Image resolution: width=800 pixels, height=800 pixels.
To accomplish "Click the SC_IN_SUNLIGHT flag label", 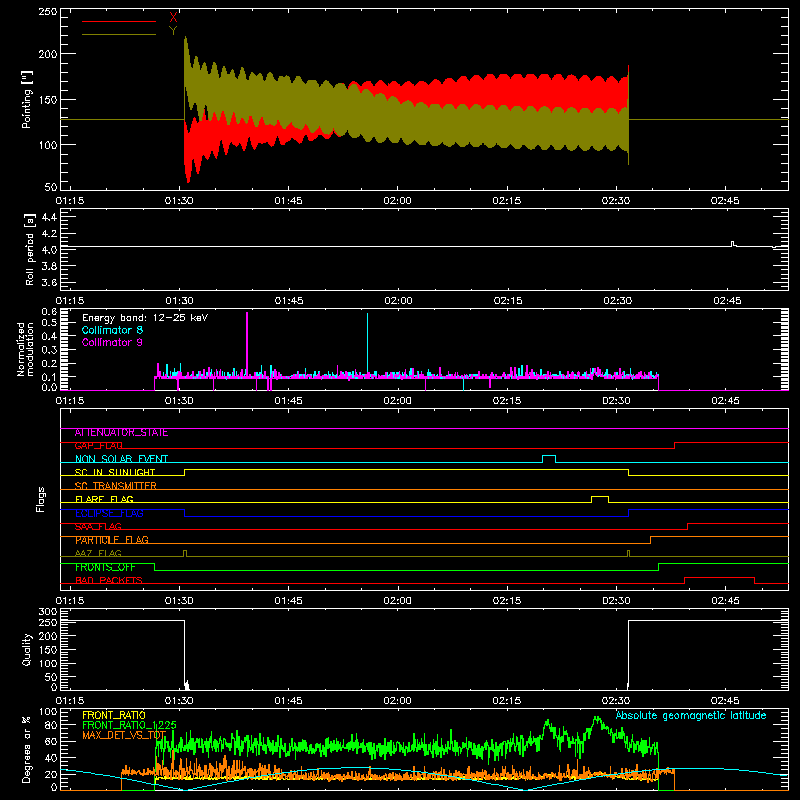I will [115, 472].
